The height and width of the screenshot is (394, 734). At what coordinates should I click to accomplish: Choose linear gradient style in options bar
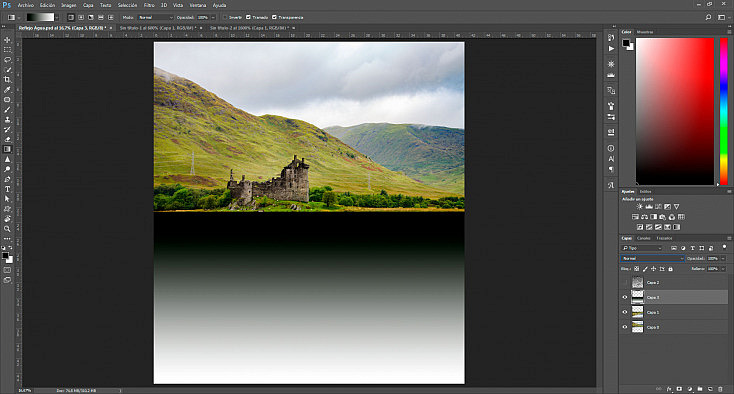[71, 17]
